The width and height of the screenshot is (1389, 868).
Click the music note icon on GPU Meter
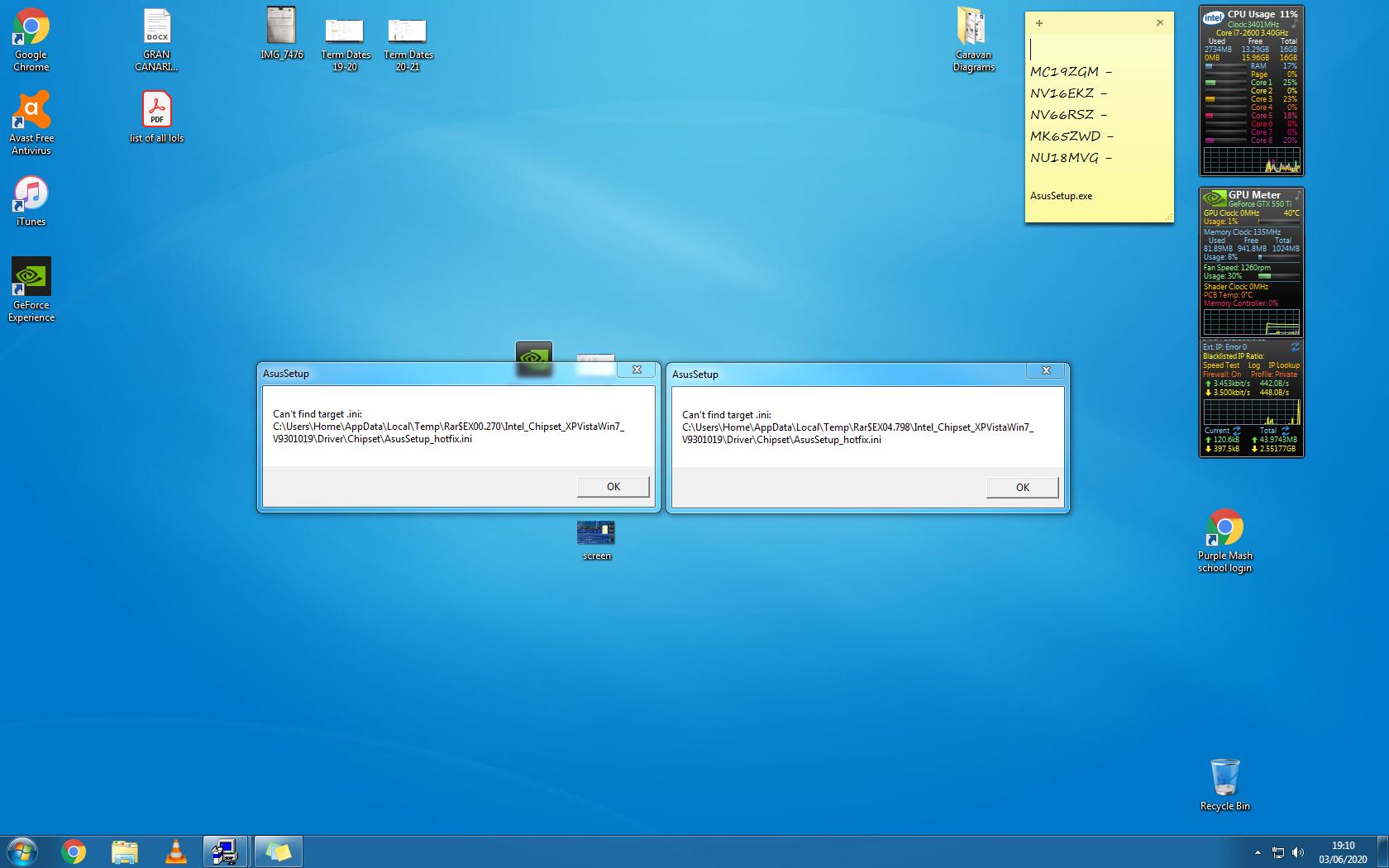[x=1297, y=197]
